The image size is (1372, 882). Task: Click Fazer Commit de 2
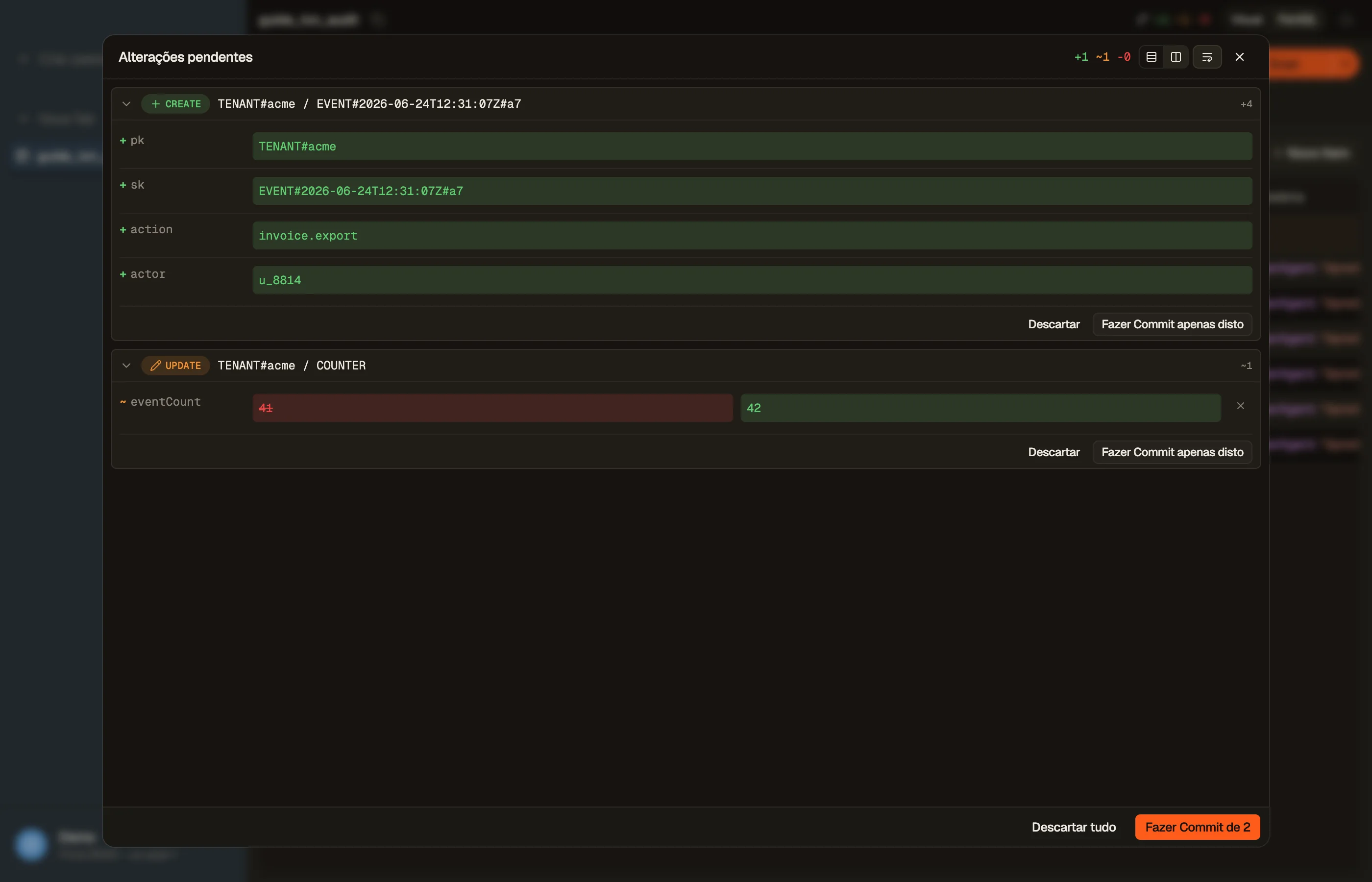tap(1198, 827)
